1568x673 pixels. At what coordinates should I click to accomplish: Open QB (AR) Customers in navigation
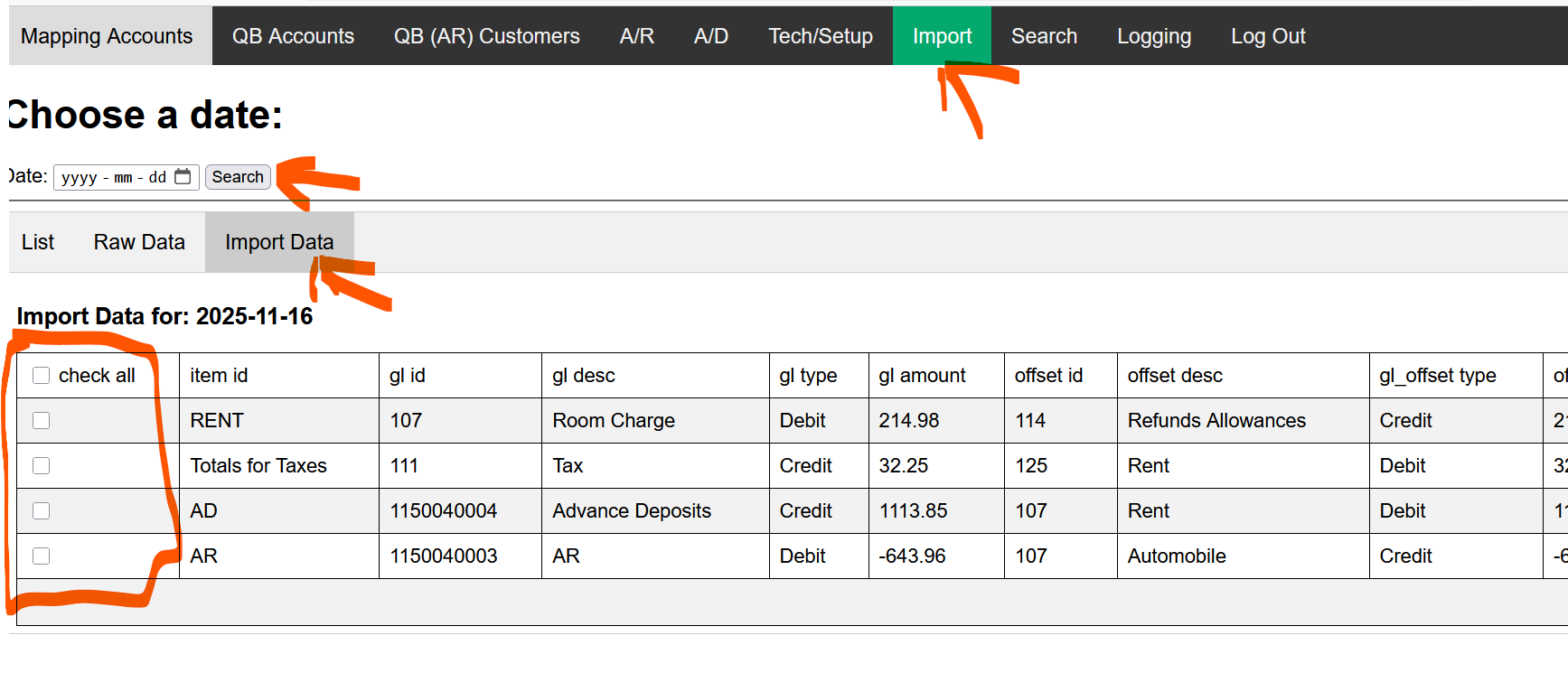486,36
